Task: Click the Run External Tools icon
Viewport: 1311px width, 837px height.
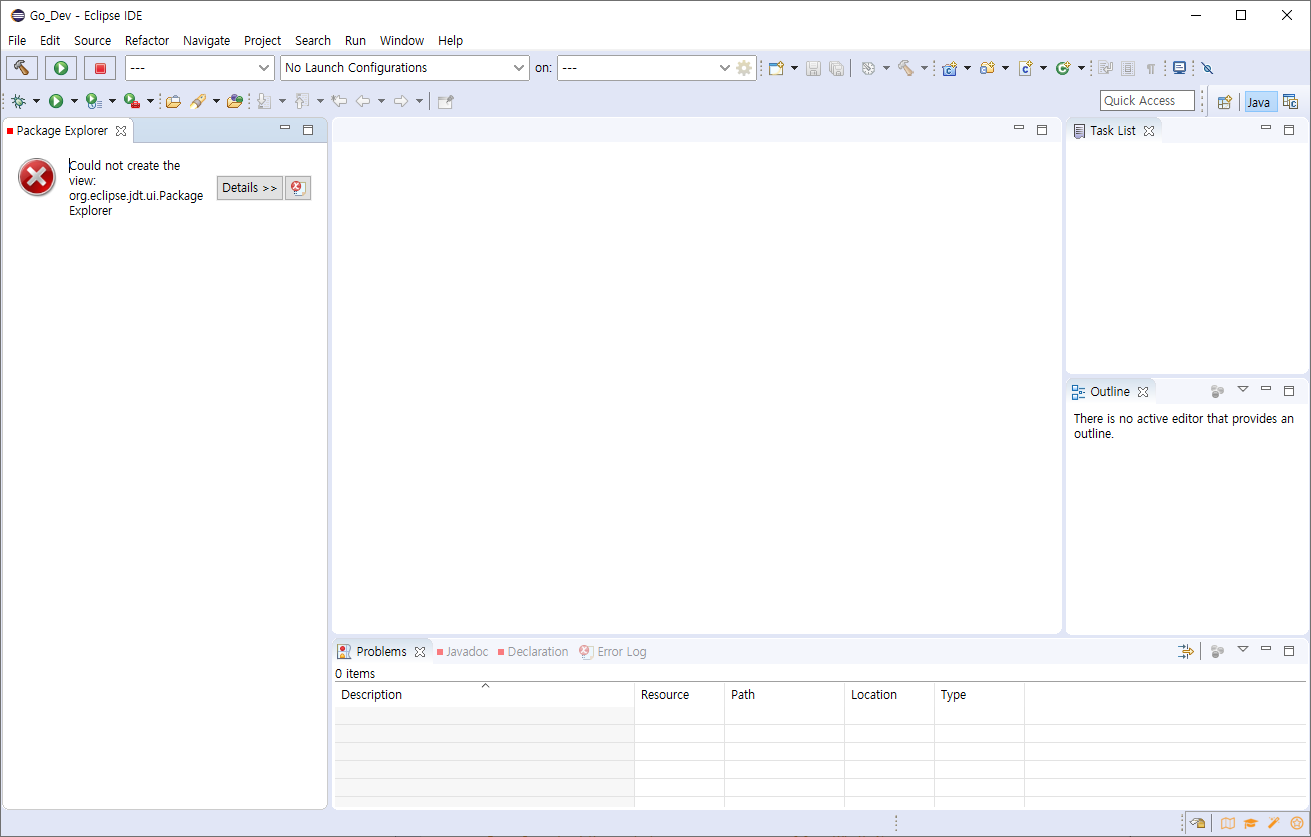Action: [x=131, y=101]
